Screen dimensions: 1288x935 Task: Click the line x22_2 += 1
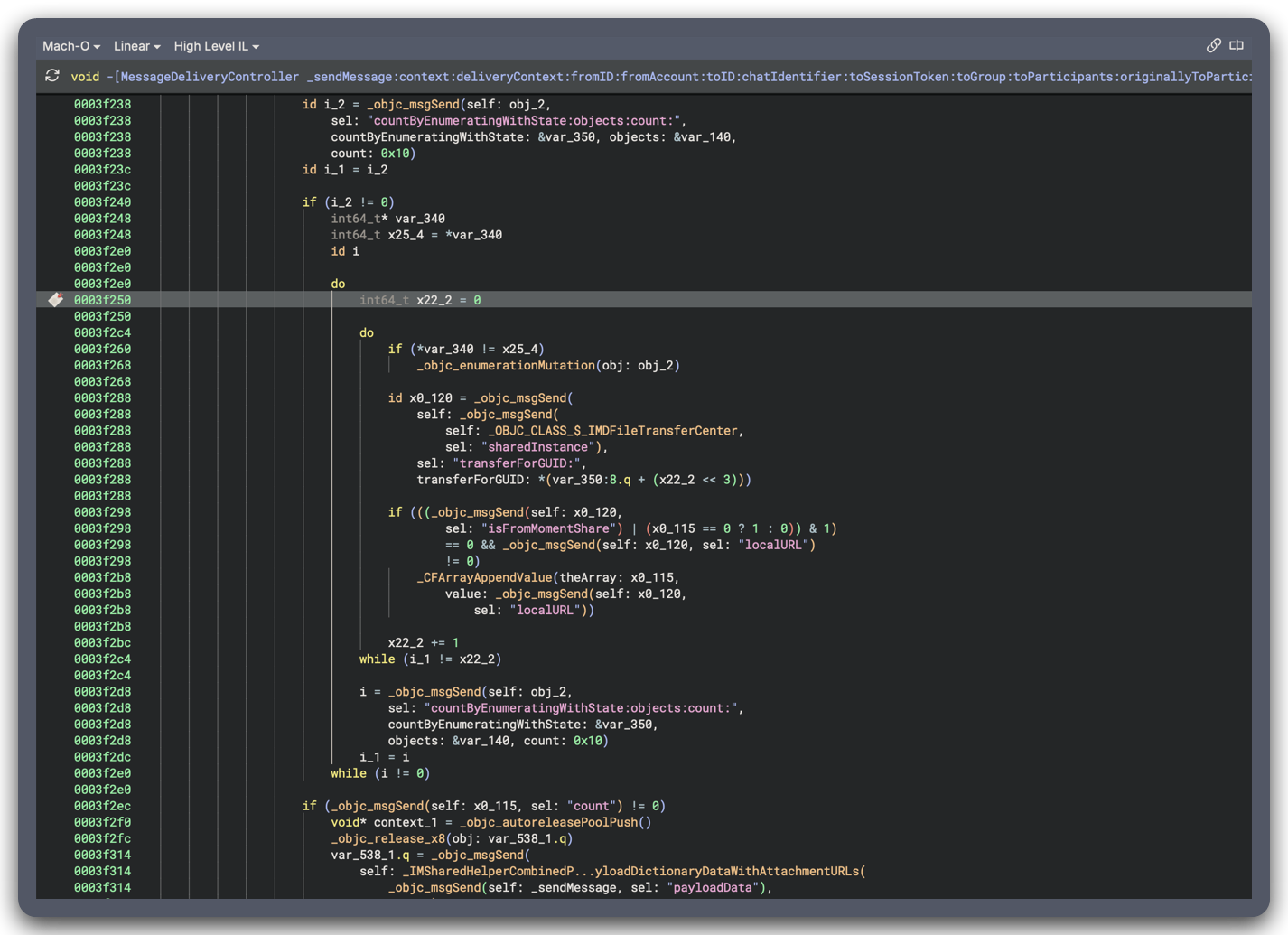424,643
